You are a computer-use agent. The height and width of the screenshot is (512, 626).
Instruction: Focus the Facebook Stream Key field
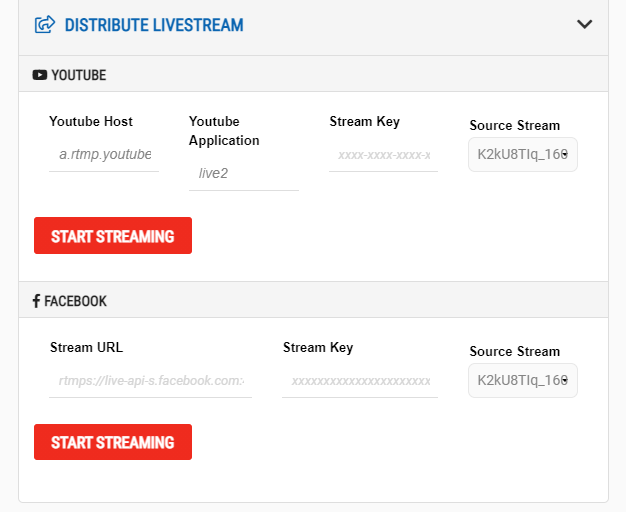click(x=360, y=381)
